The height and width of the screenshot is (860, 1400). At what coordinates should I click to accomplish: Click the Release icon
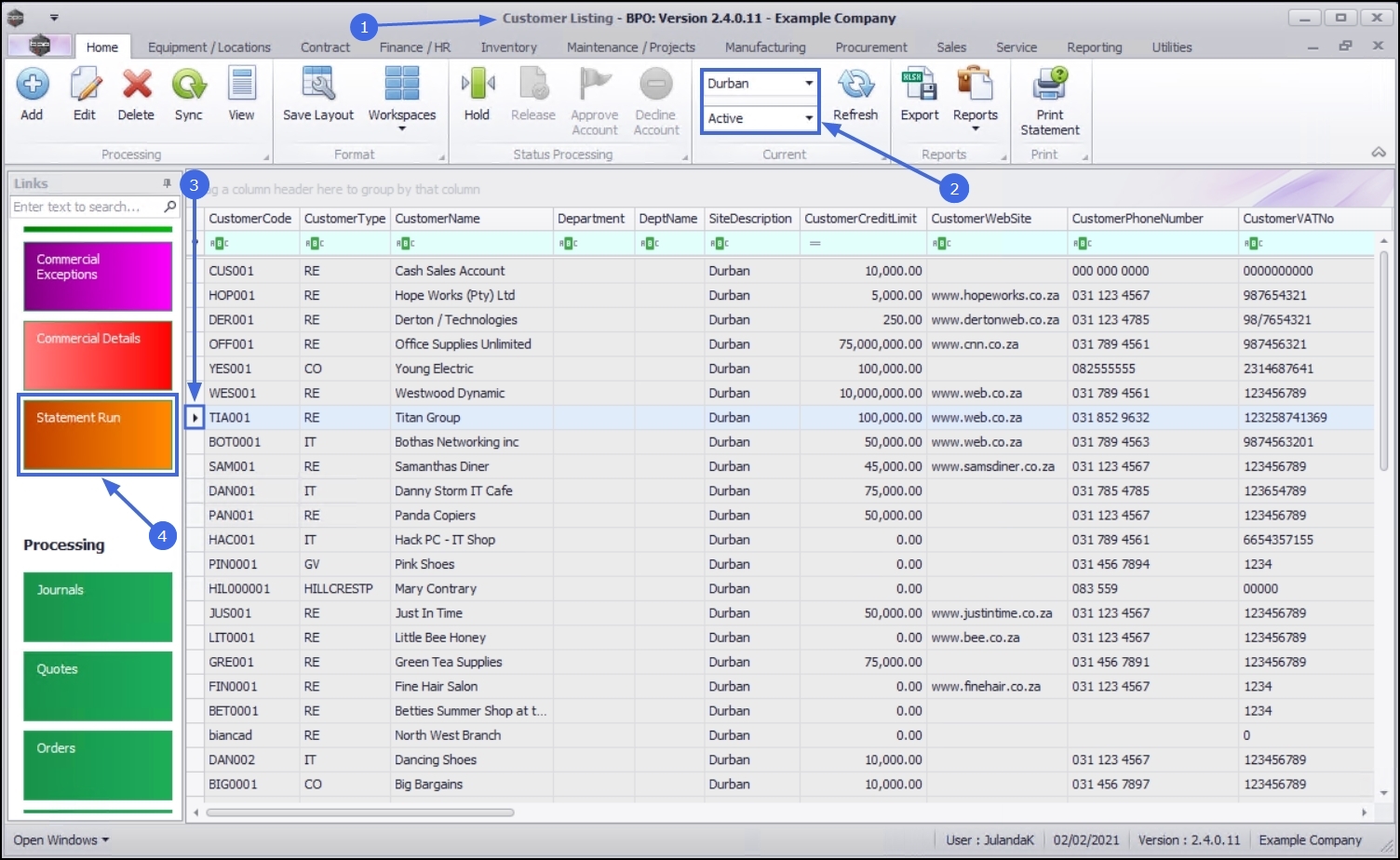tap(533, 84)
